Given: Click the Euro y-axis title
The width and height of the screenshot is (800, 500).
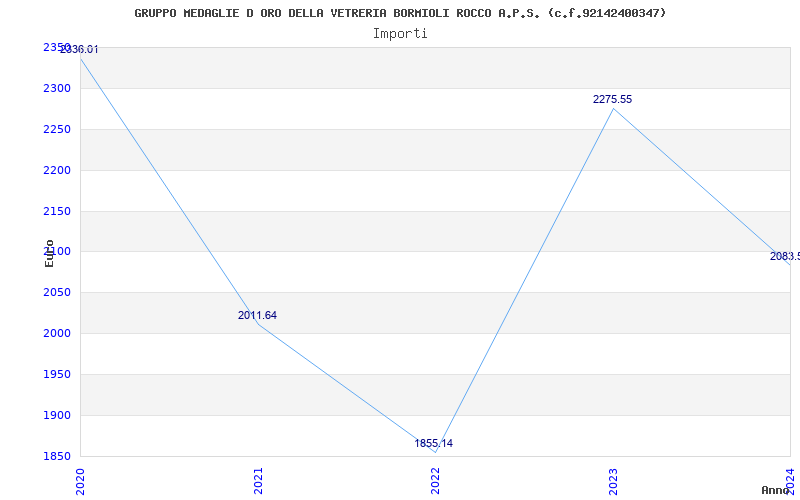Looking at the screenshot, I should tap(49, 253).
